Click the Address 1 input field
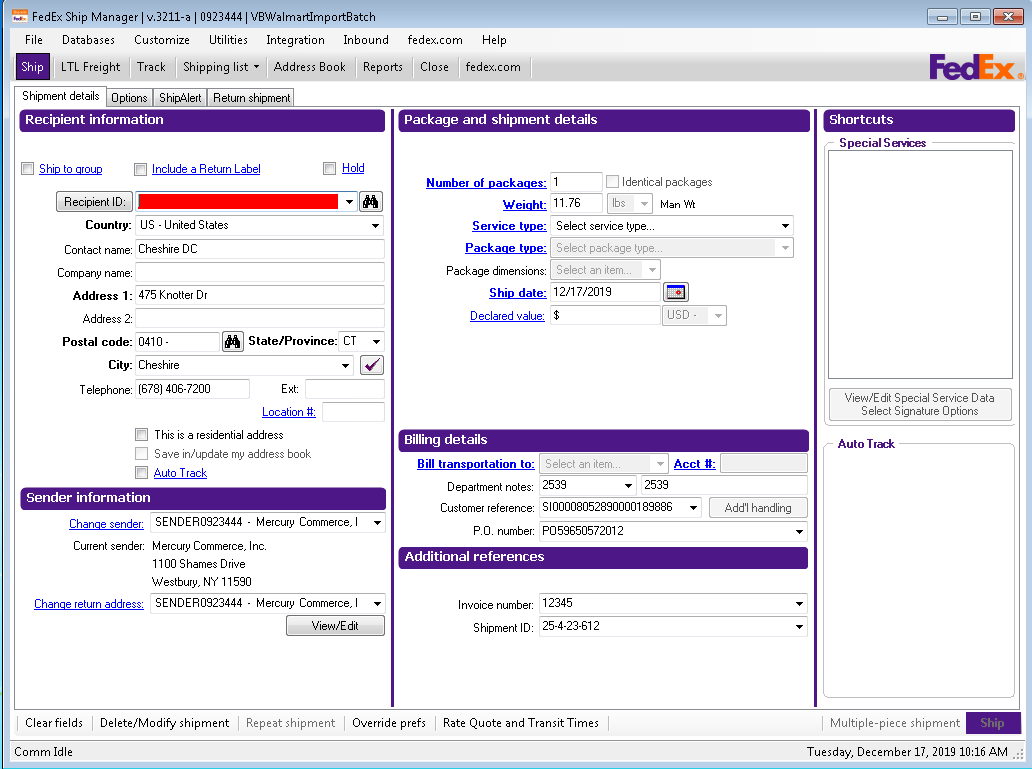1032x769 pixels. tap(260, 295)
